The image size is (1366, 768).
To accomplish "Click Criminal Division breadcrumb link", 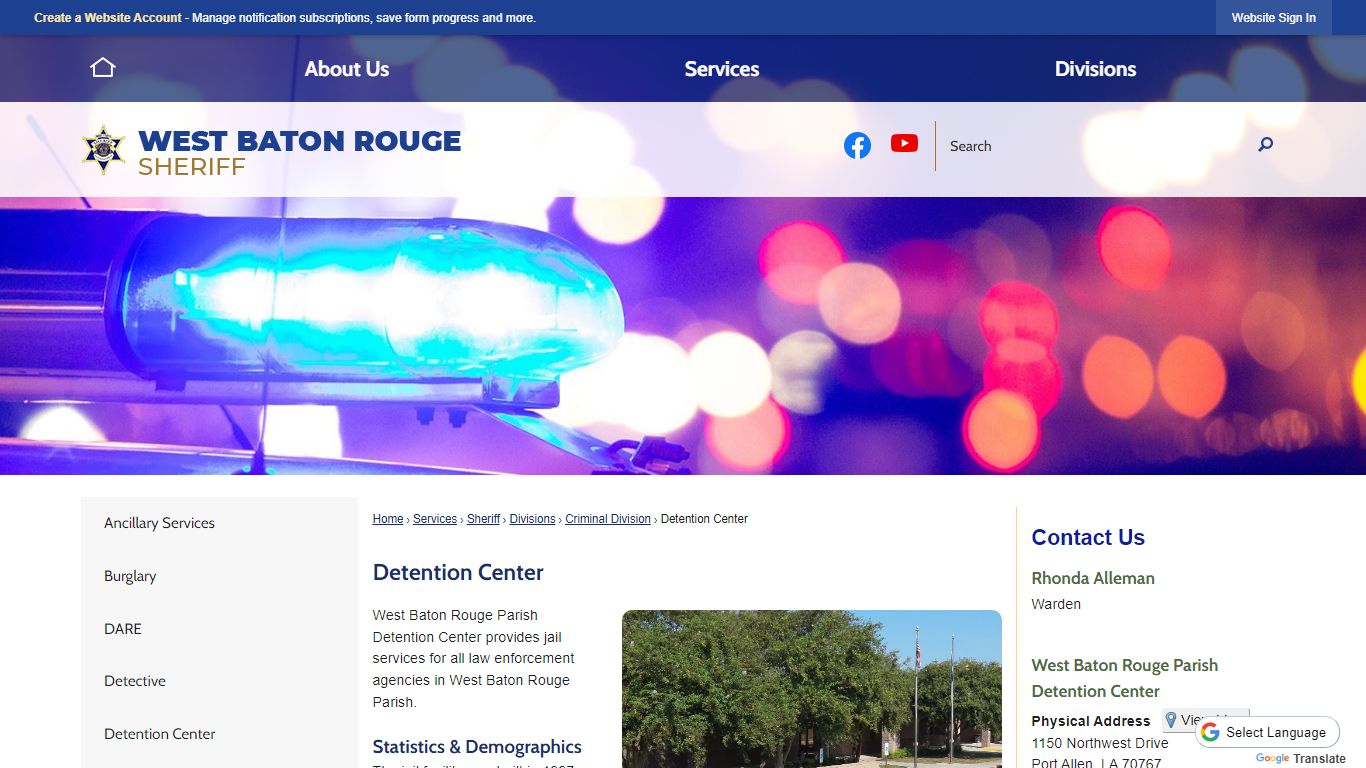I will tap(608, 519).
